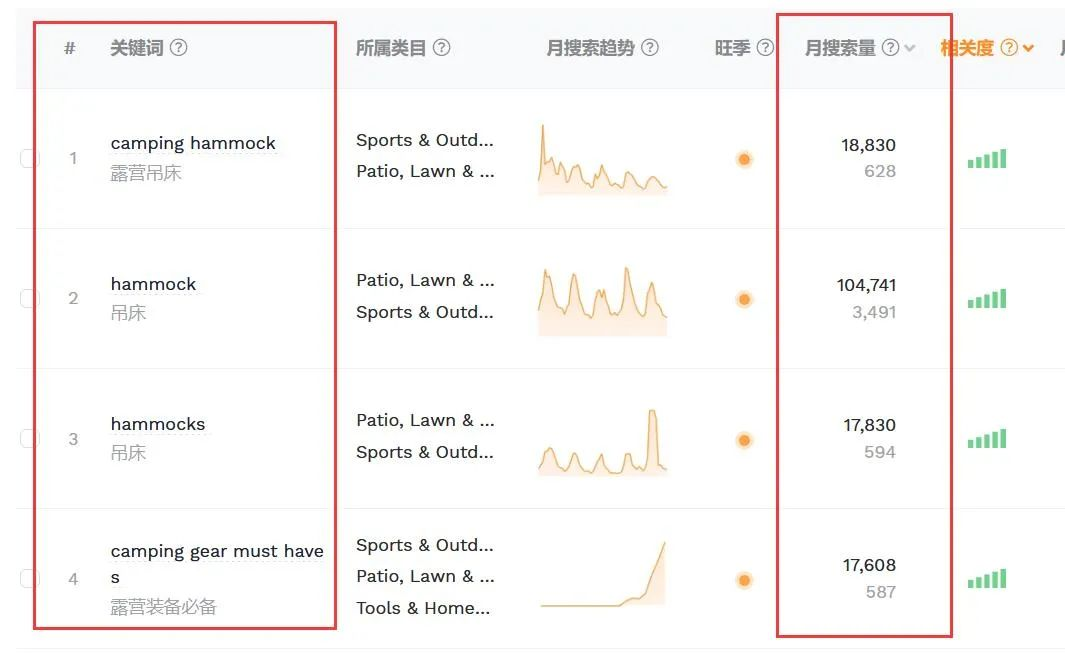Click help icon beside 所属类目 header
This screenshot has width=1065, height=653.
coord(441,48)
